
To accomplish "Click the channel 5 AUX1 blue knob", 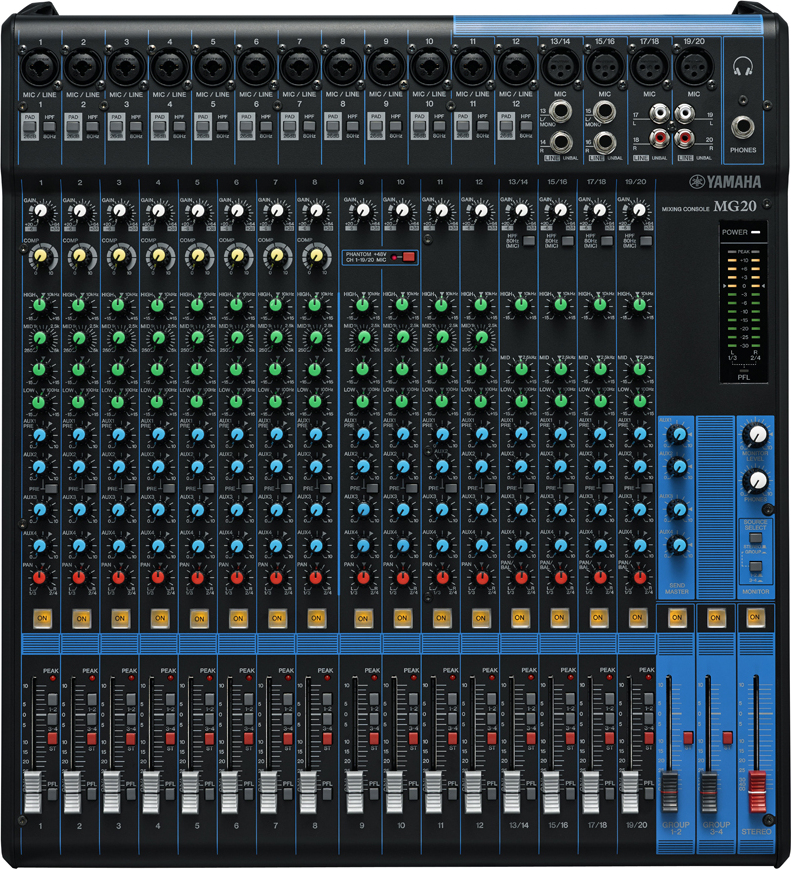I will click(197, 434).
